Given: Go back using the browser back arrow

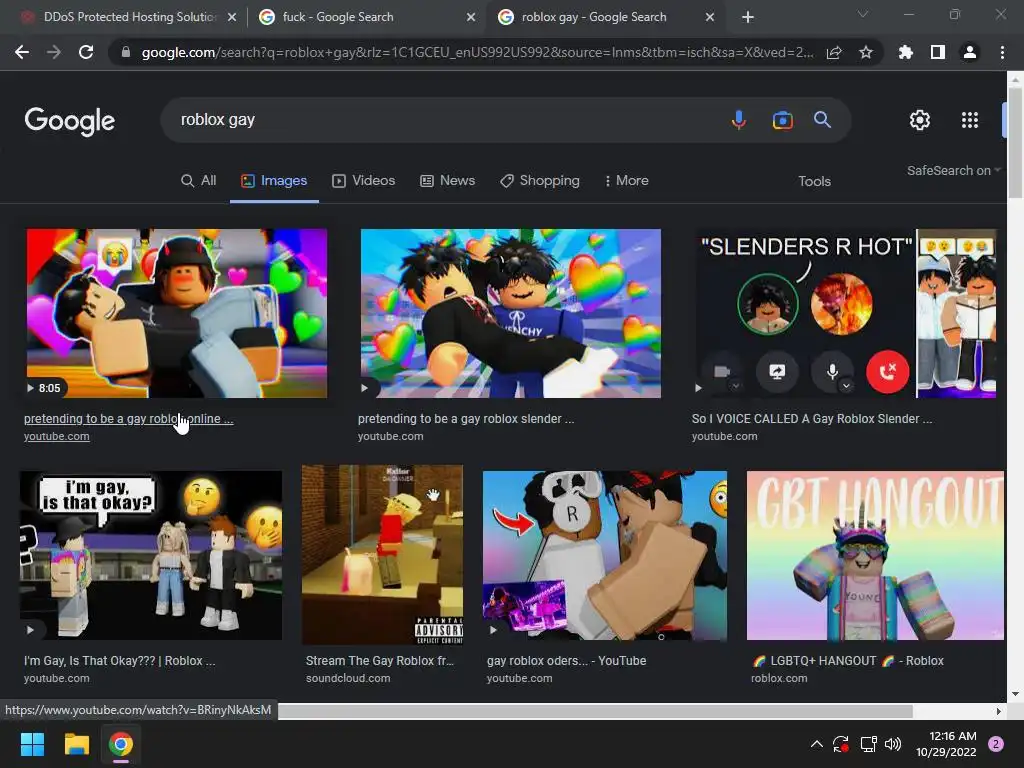Looking at the screenshot, I should [x=22, y=52].
